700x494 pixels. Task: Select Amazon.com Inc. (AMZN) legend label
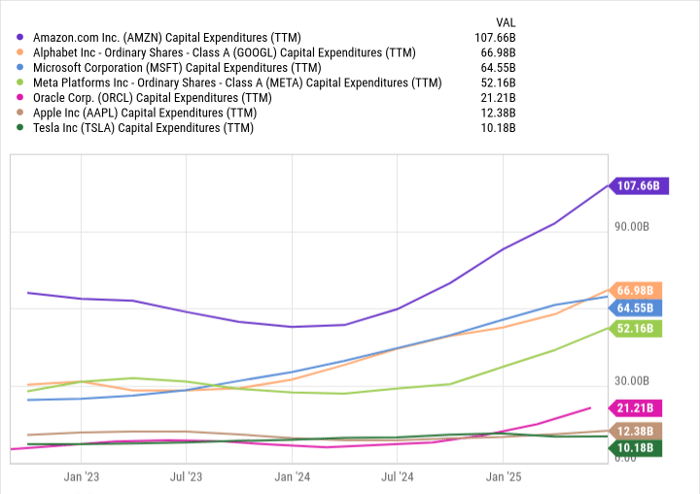[x=167, y=37]
